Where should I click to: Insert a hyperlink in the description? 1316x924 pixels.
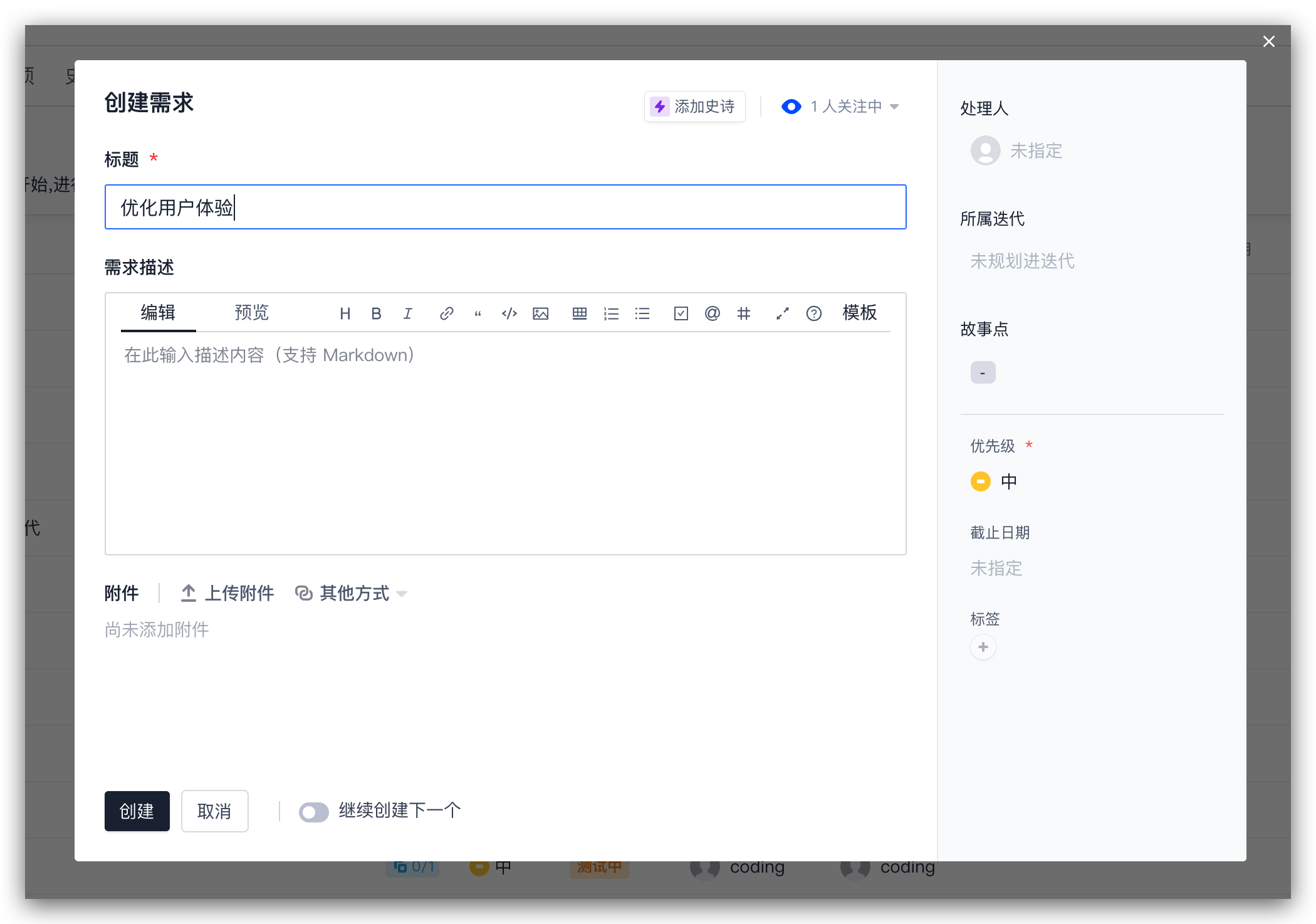446,313
